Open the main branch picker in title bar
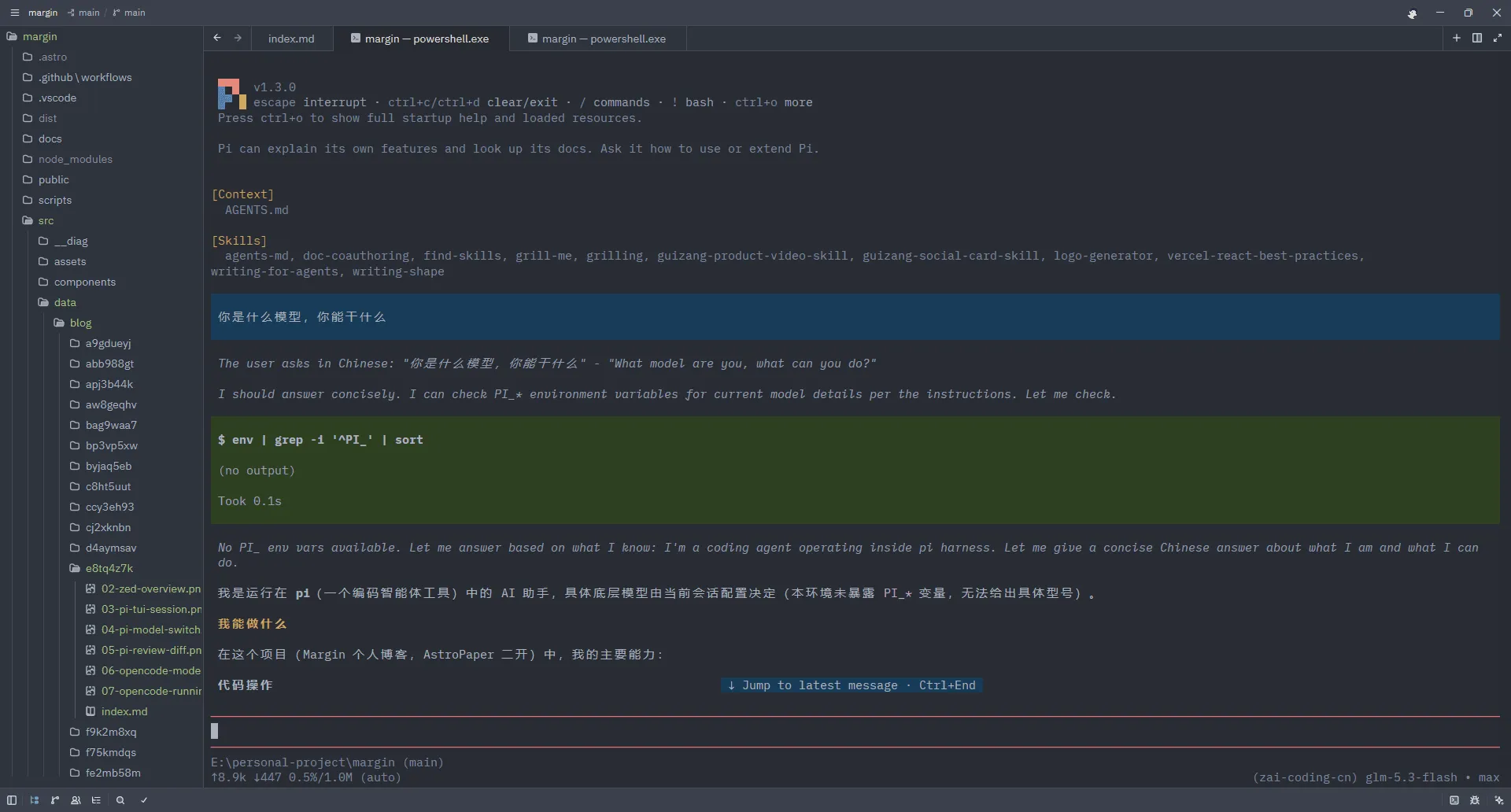 (128, 13)
